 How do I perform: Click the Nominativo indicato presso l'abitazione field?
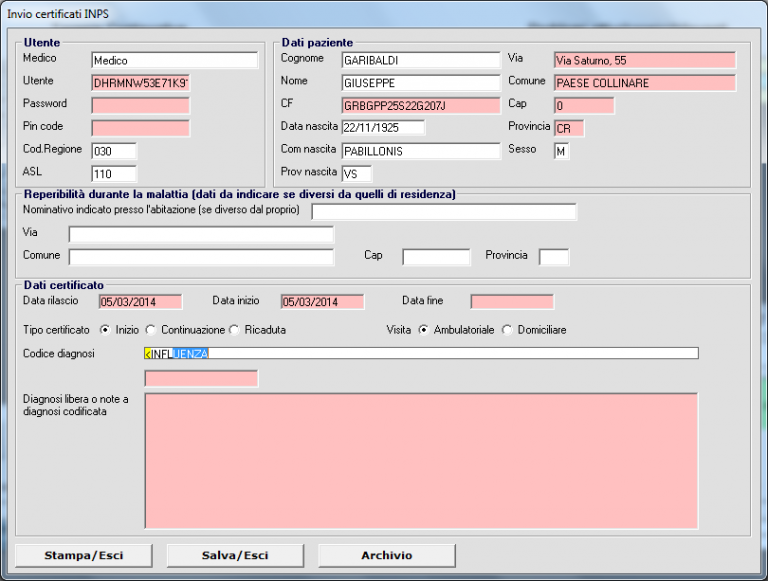tap(444, 212)
